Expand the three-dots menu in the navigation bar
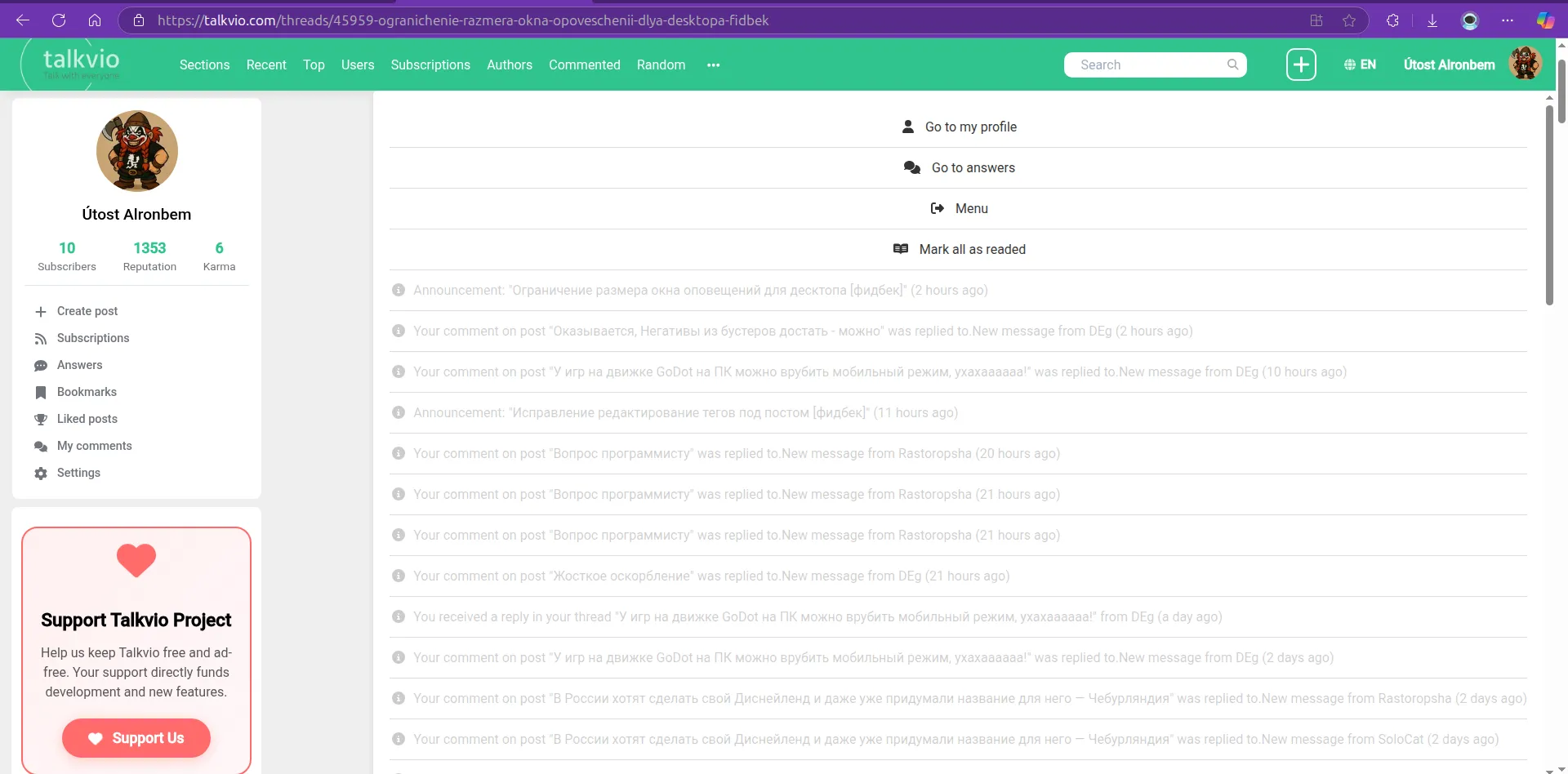1568x774 pixels. tap(714, 65)
